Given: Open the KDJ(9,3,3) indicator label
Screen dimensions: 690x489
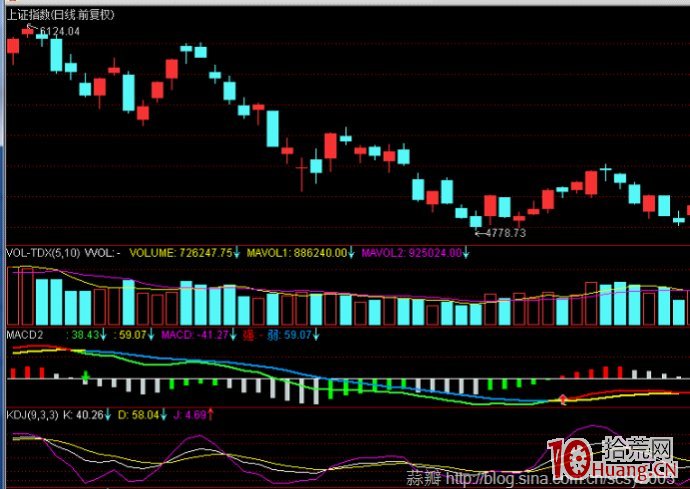Looking at the screenshot, I should tap(32, 415).
